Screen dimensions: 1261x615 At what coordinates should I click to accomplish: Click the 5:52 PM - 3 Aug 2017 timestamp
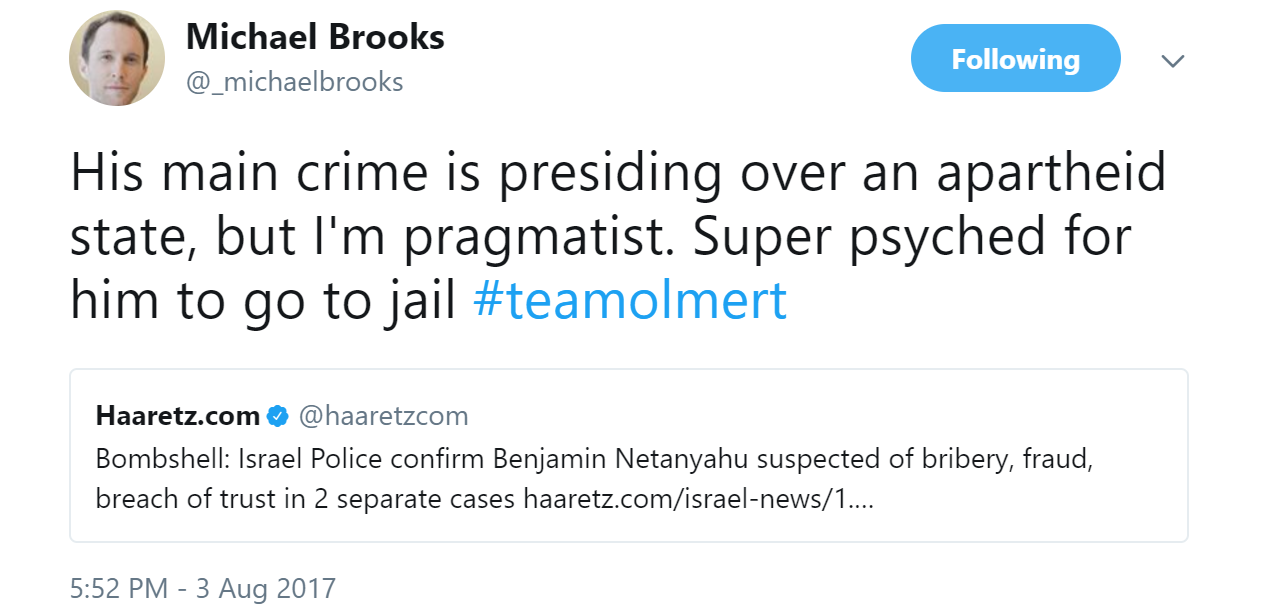[202, 588]
